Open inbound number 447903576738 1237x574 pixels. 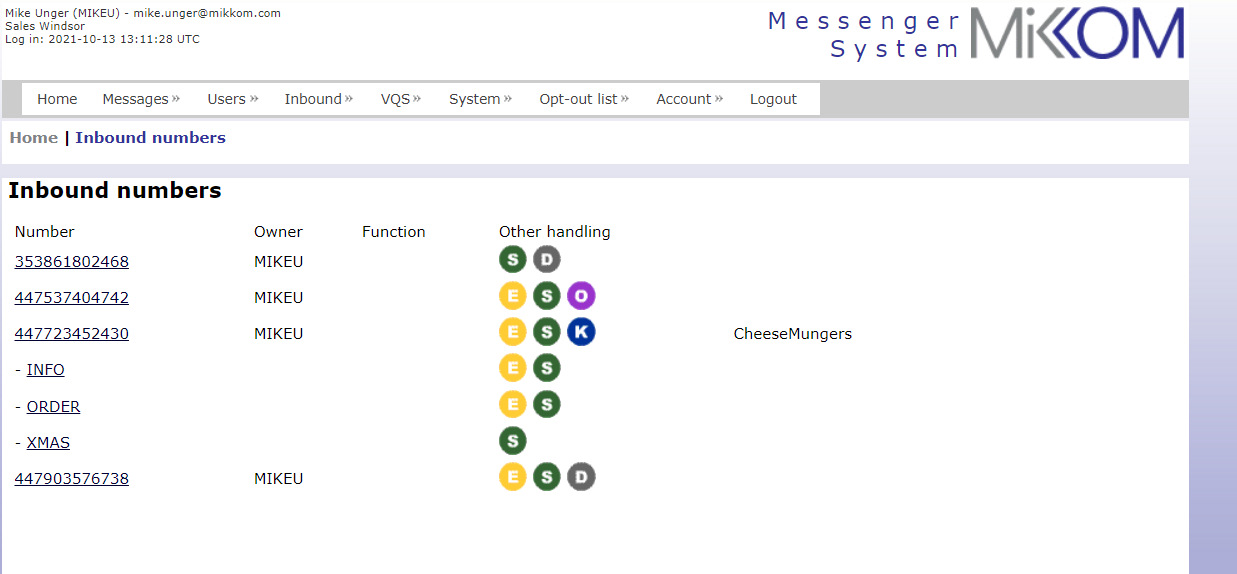[71, 479]
